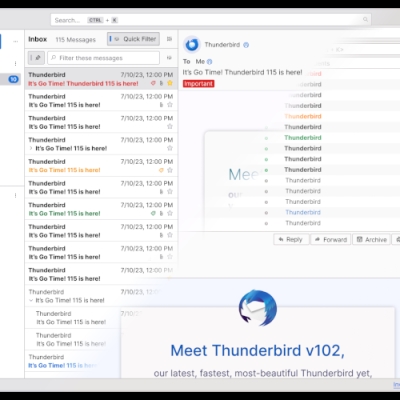Open the vertical dots menu above the unread badge
Viewport: 400px width, 400px height.
(15, 63)
